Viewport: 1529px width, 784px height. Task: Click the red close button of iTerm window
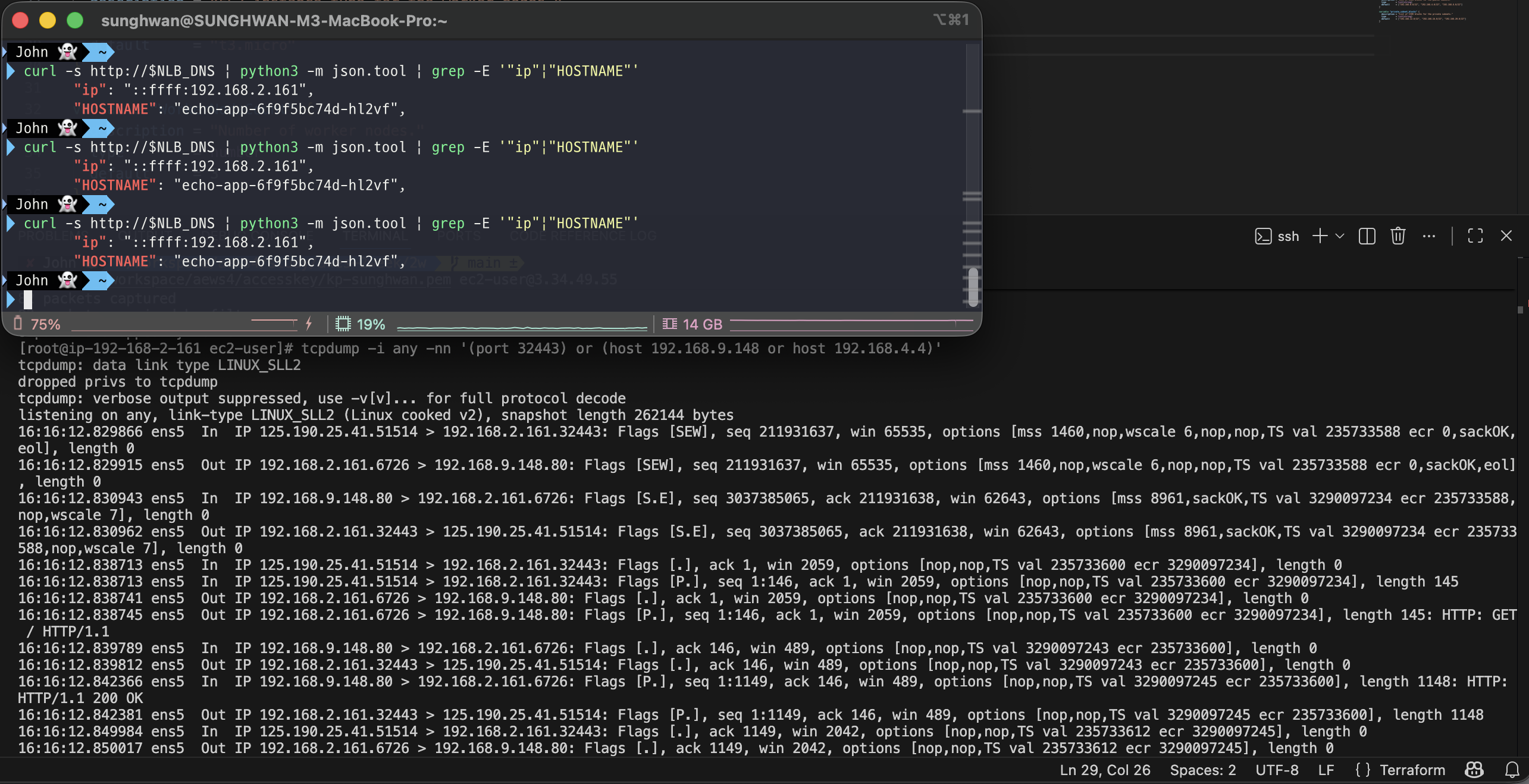20,20
